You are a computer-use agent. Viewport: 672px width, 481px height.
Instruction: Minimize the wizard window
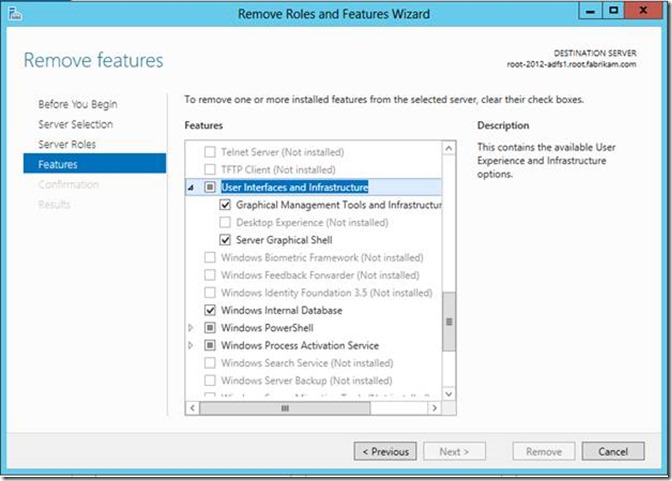click(590, 11)
